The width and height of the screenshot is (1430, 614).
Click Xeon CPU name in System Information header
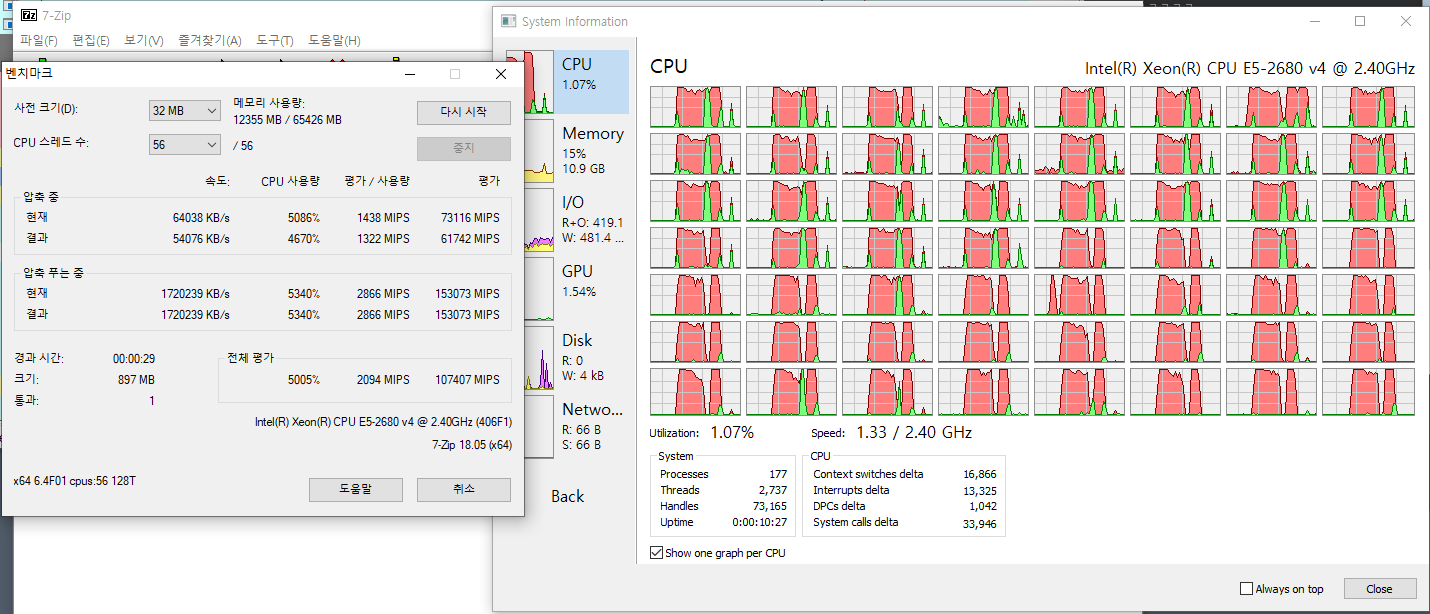(1250, 68)
